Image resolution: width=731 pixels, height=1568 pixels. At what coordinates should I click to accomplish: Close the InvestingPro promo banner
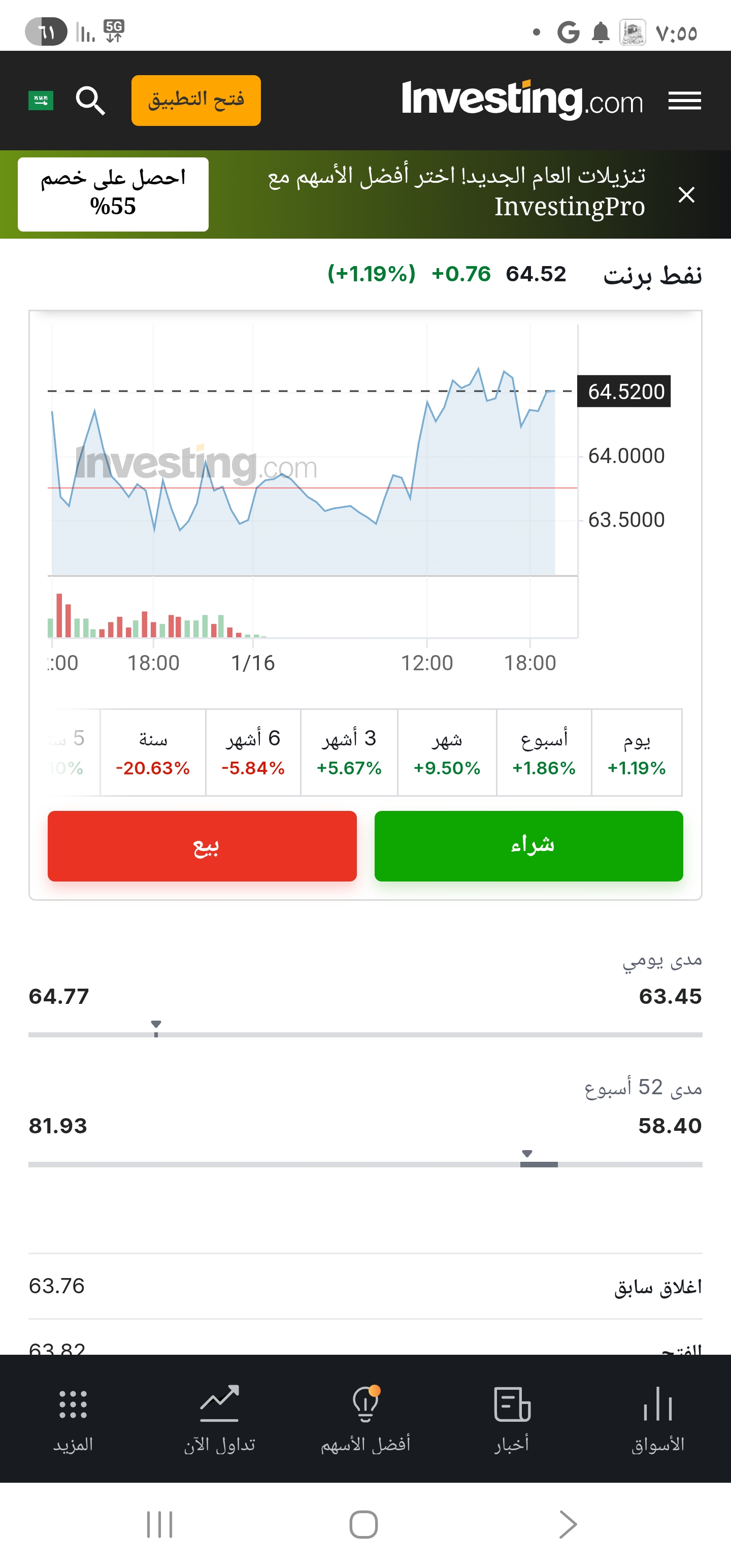click(x=686, y=195)
